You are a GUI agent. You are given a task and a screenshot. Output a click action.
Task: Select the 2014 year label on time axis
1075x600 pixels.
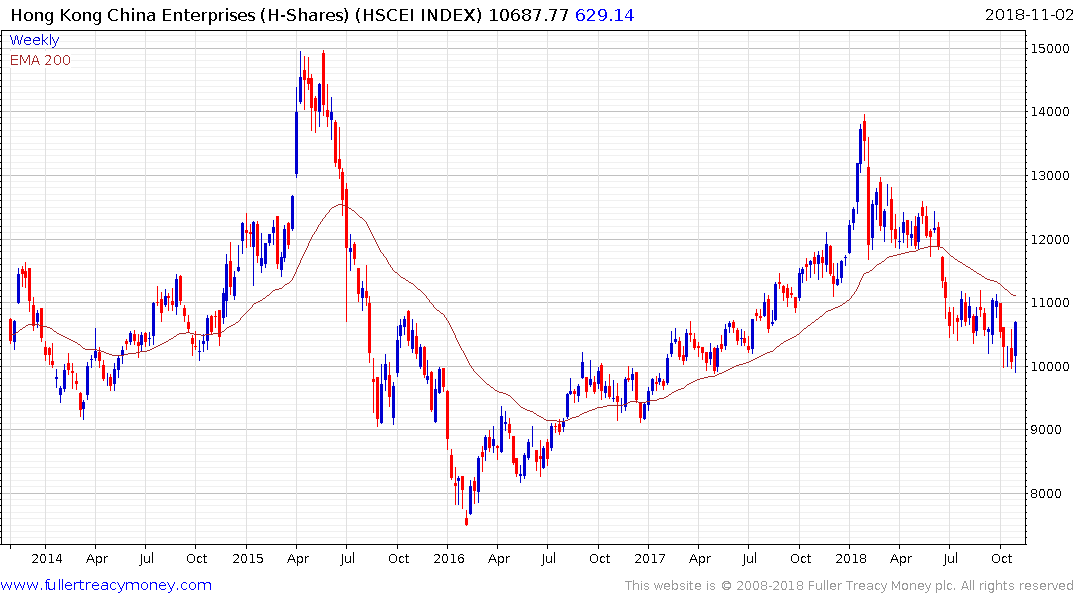tap(46, 558)
